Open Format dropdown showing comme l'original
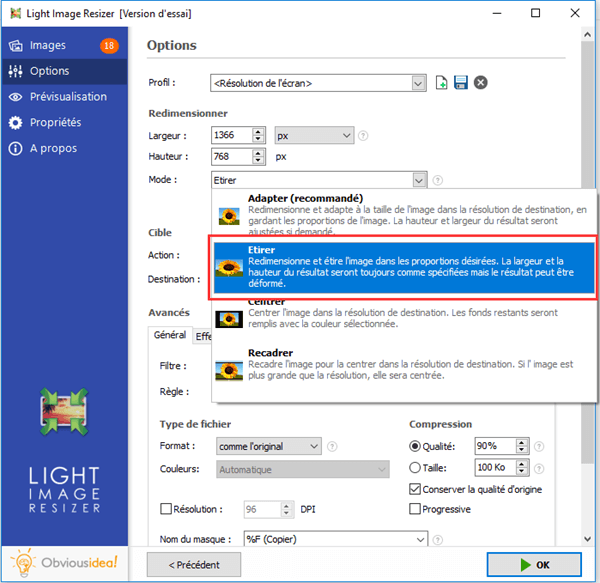This screenshot has width=600, height=583. 269,446
